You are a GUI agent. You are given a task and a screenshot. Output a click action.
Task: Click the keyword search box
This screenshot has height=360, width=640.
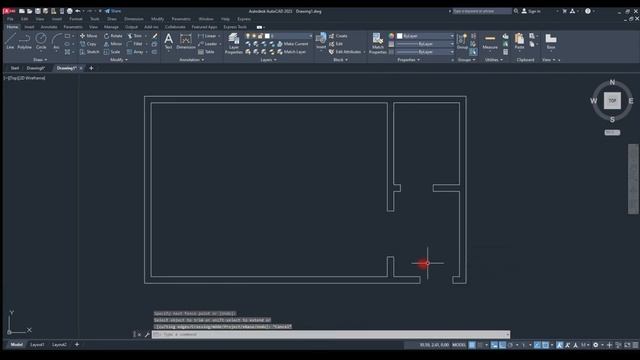point(481,11)
